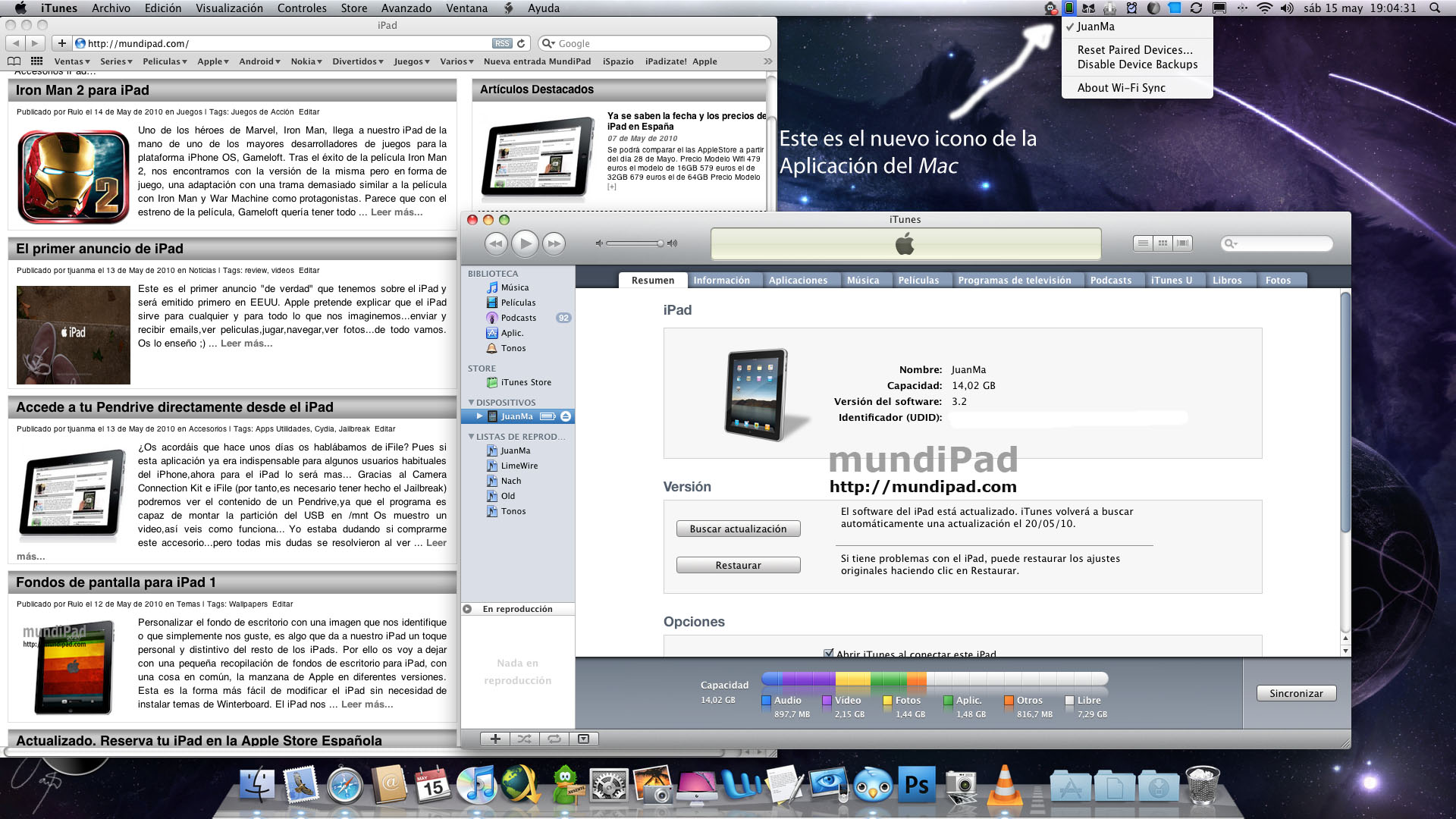
Task: Open the Juegos bookmark dropdown
Action: [x=412, y=61]
